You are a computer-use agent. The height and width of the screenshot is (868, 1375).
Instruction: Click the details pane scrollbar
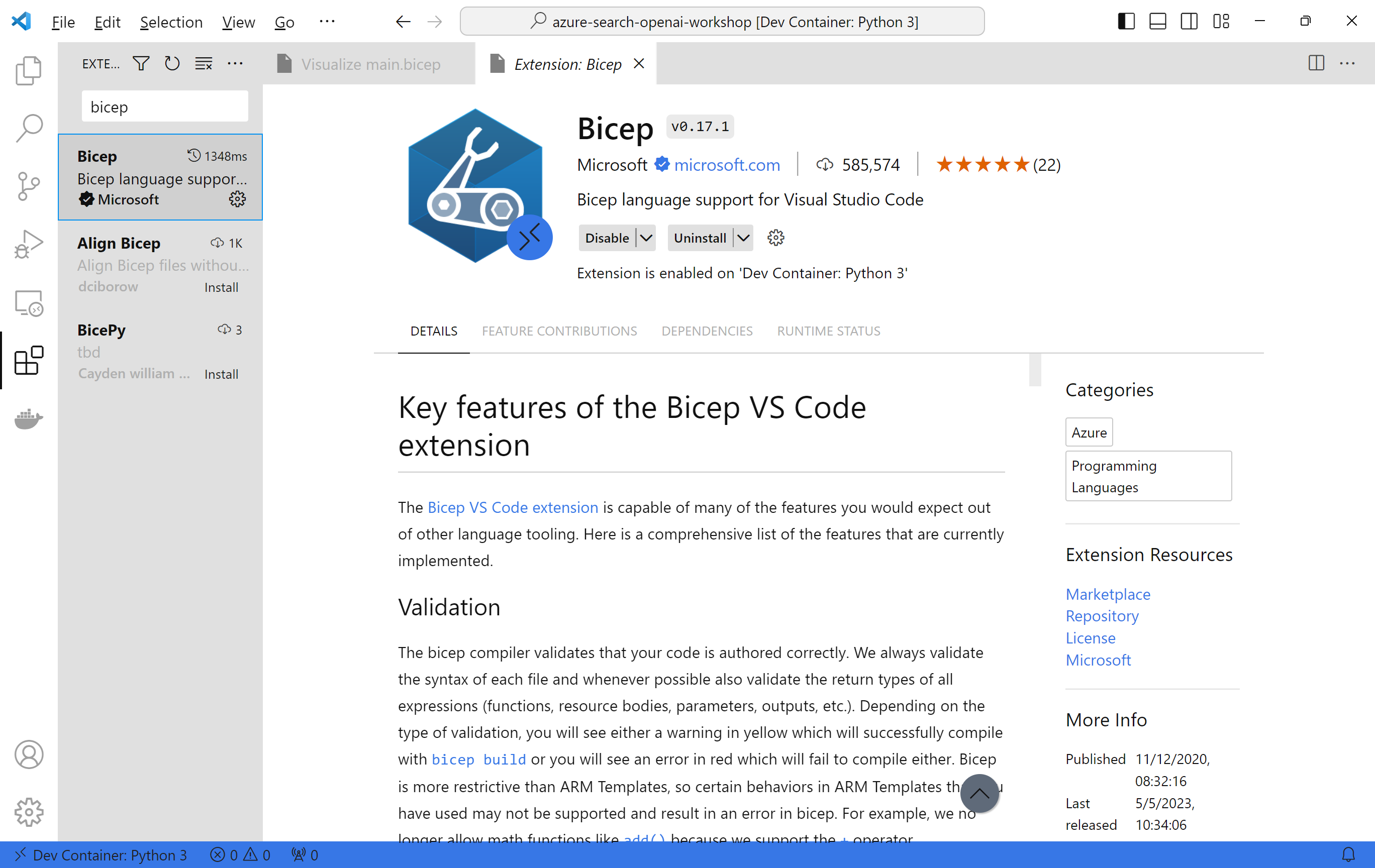pyautogui.click(x=1035, y=370)
